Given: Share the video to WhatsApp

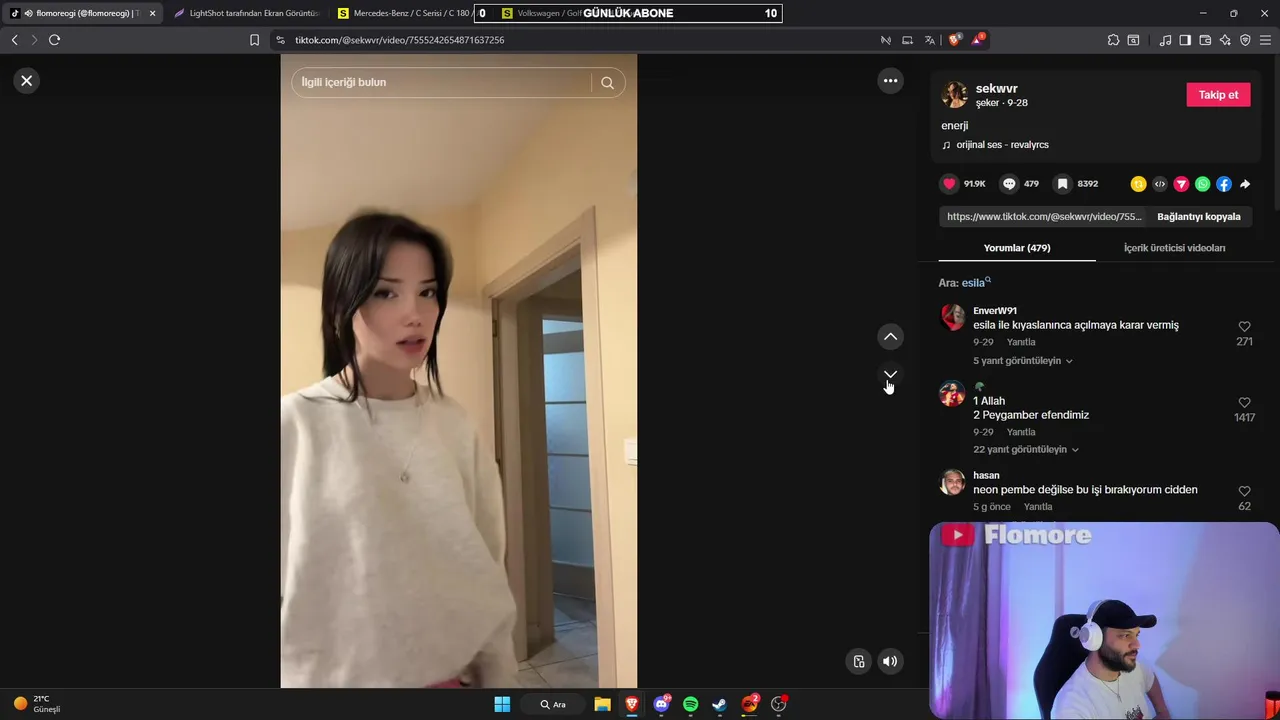Looking at the screenshot, I should point(1202,184).
